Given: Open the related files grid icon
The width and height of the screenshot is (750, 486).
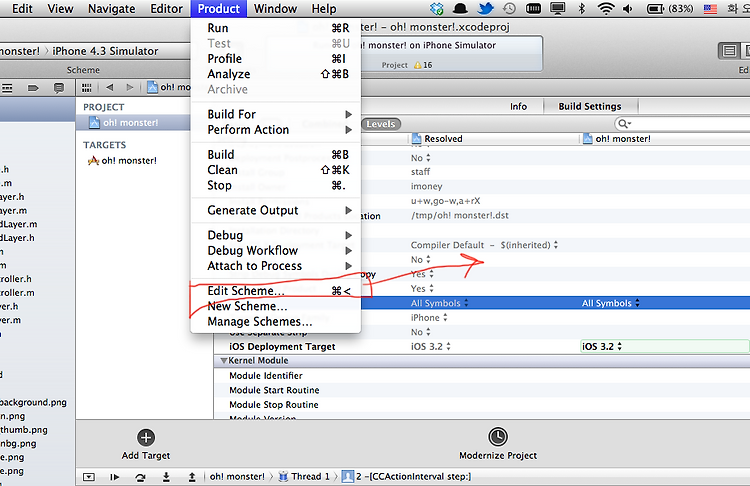Looking at the screenshot, I should coord(87,88).
